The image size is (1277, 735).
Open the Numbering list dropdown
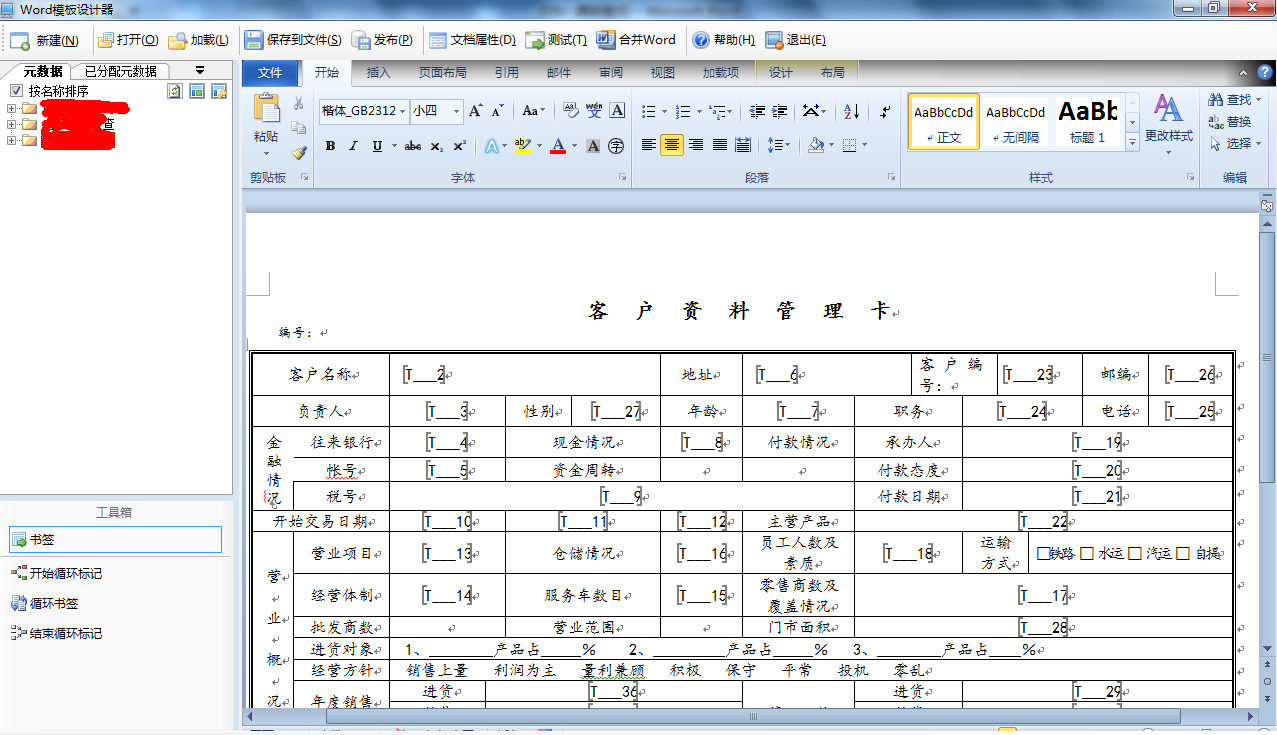(x=698, y=111)
